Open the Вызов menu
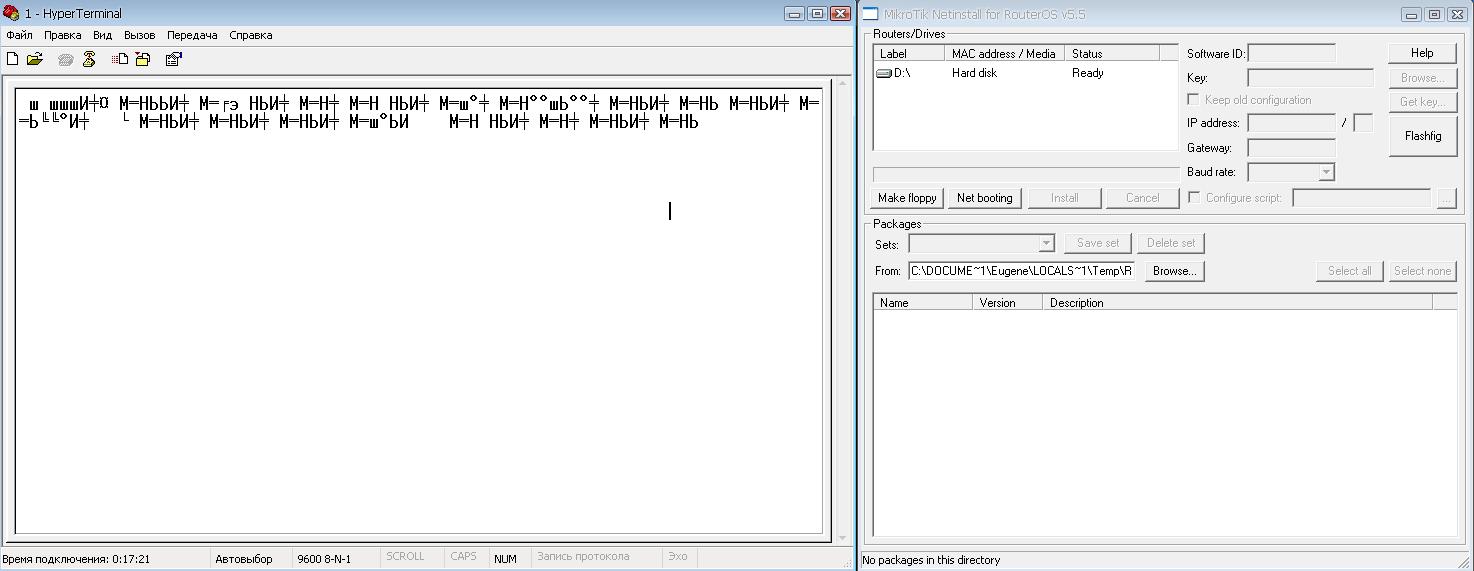This screenshot has height=571, width=1474. (139, 35)
